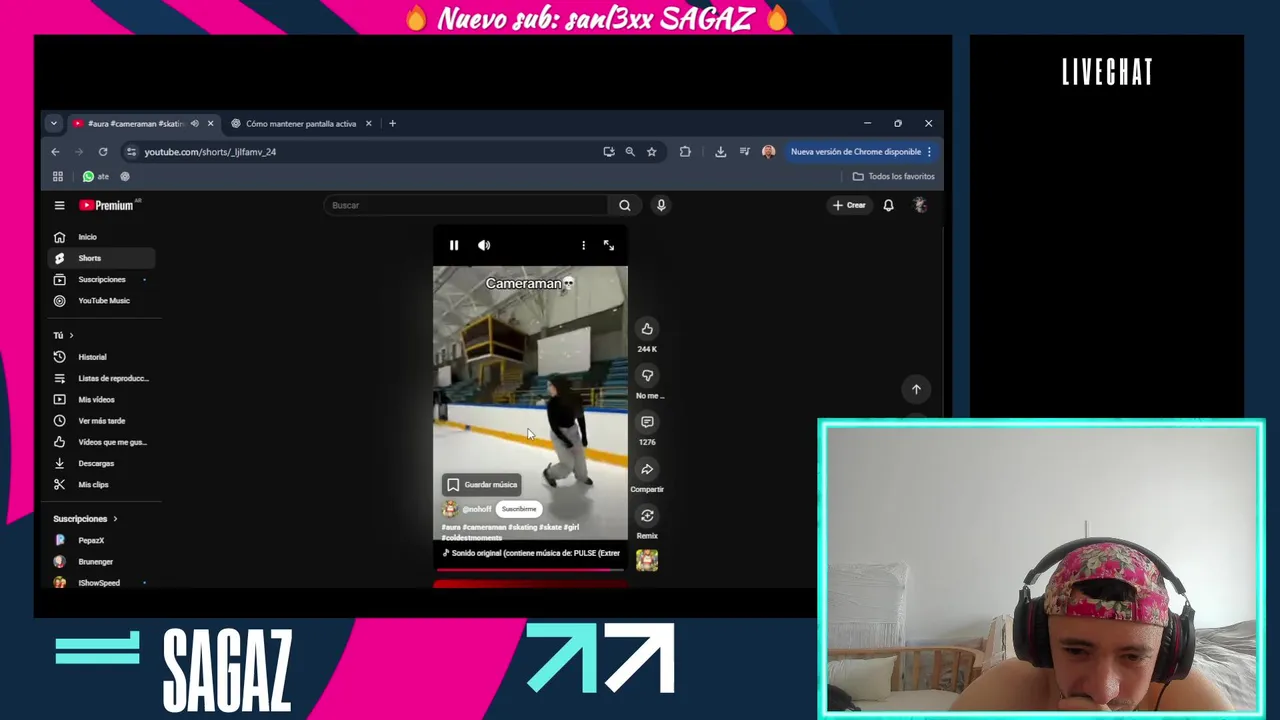Open the comments with 1276 count
The image size is (1280, 720).
tap(647, 422)
